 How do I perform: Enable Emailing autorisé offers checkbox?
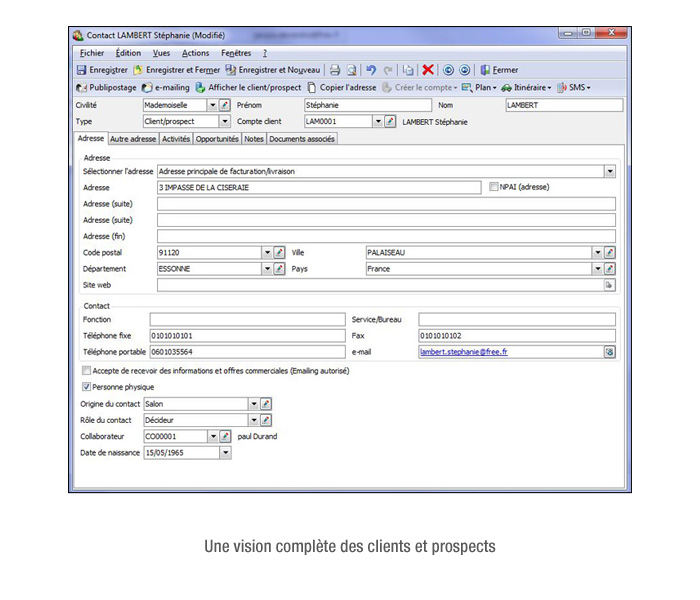[86, 370]
